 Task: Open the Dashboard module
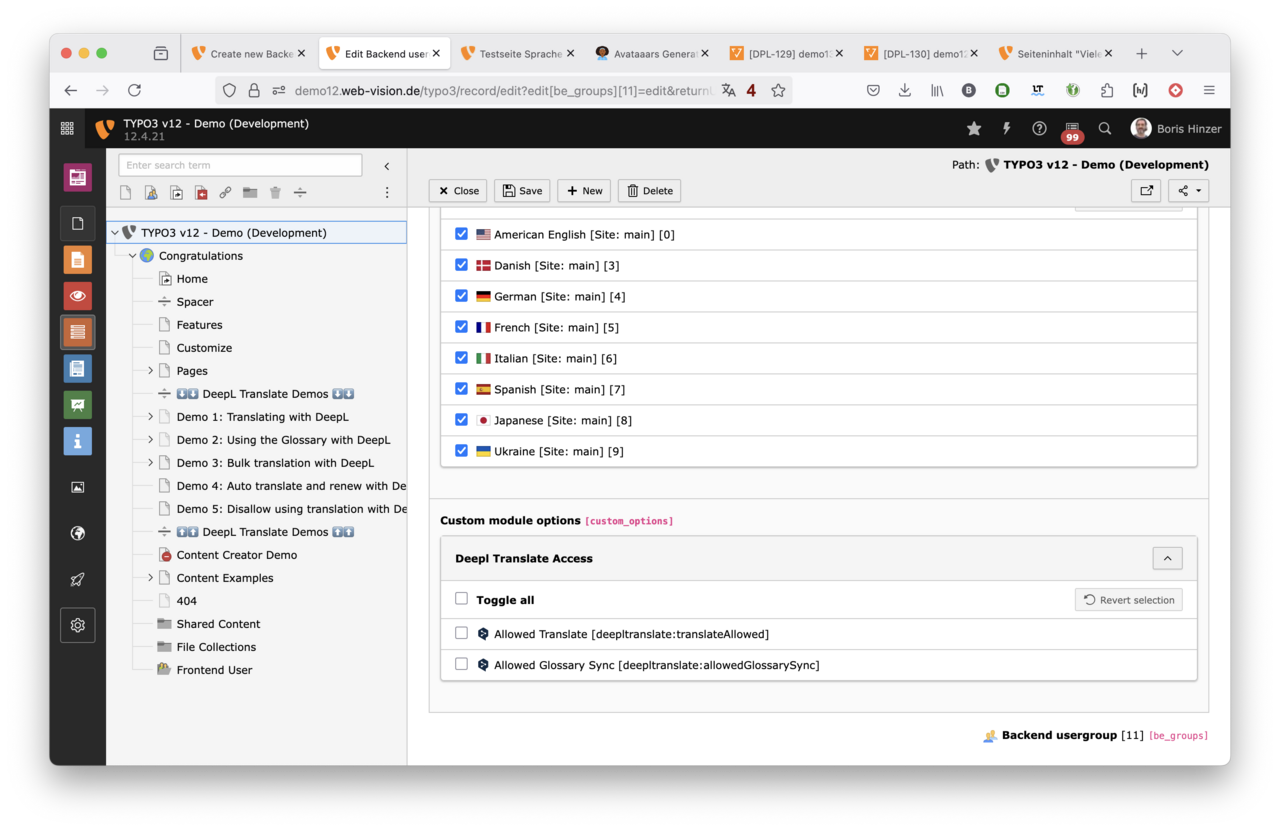coord(77,177)
